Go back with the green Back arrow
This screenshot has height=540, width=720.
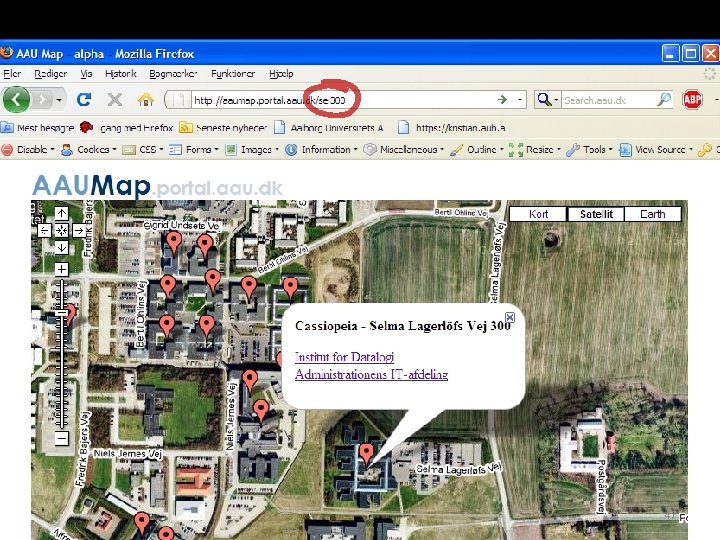click(16, 99)
